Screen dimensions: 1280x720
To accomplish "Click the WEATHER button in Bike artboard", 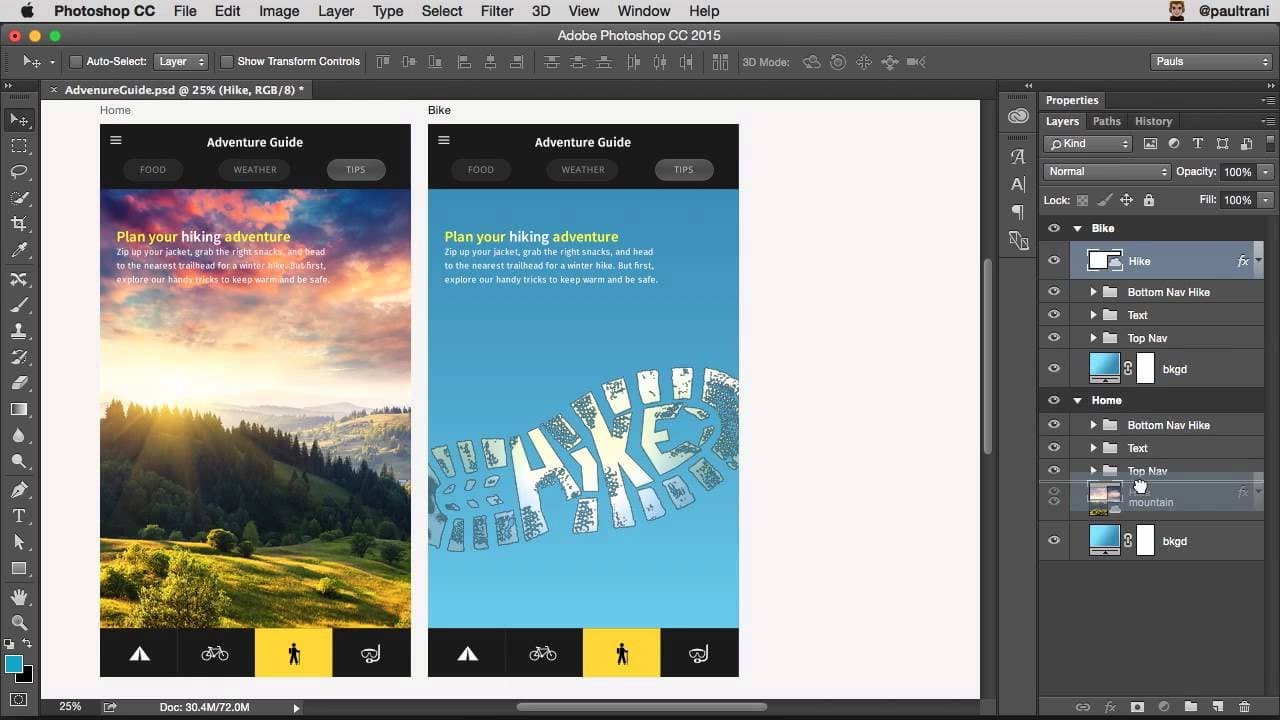I will [x=583, y=170].
